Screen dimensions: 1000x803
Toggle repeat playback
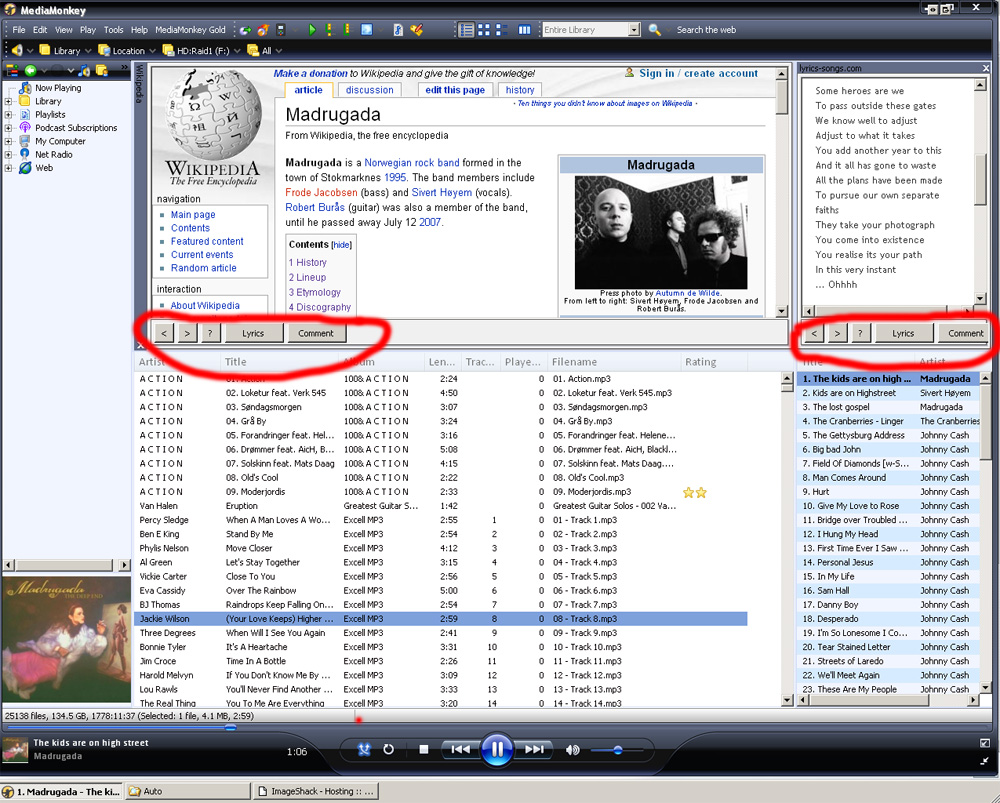pyautogui.click(x=388, y=749)
